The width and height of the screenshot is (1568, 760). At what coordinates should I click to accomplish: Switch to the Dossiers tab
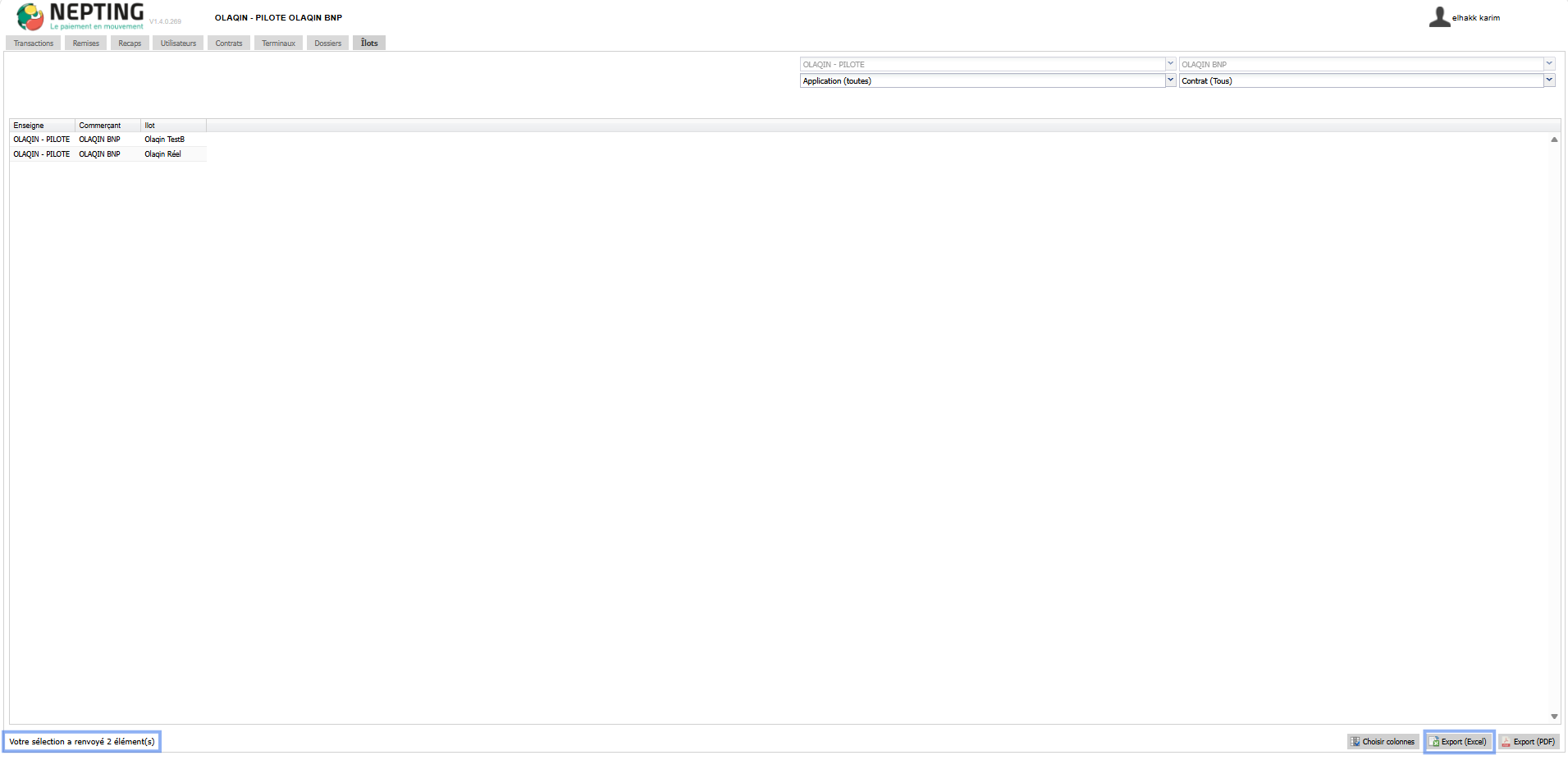(x=327, y=43)
